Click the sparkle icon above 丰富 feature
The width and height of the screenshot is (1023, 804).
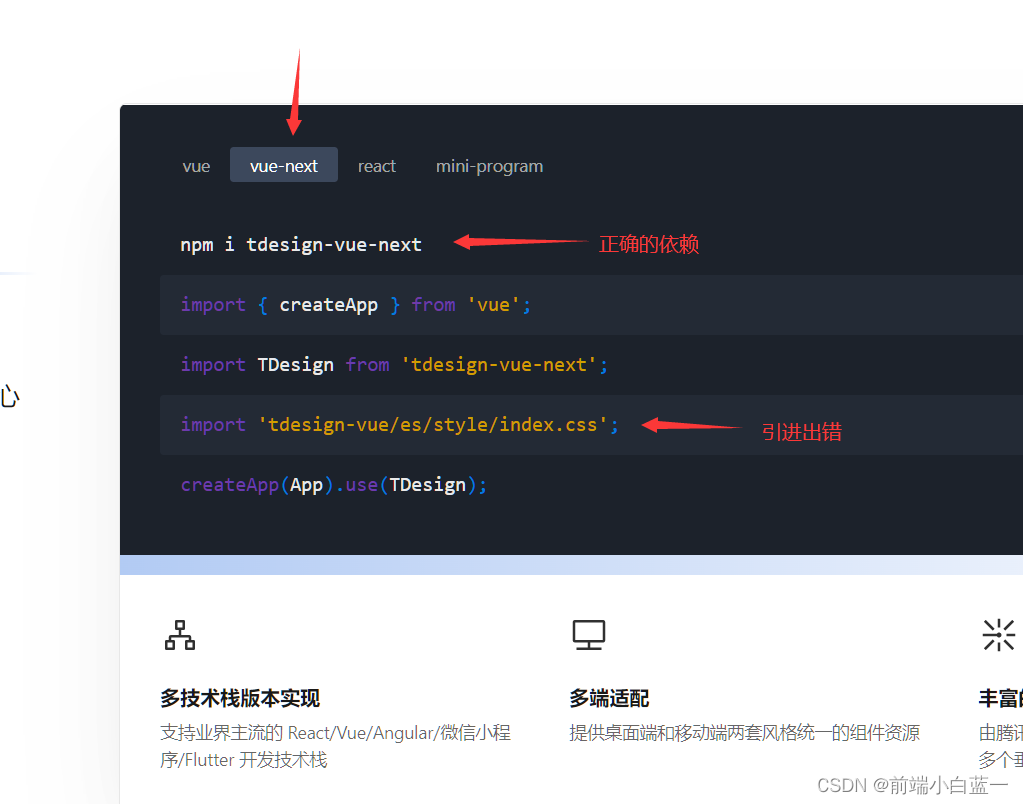coord(999,634)
